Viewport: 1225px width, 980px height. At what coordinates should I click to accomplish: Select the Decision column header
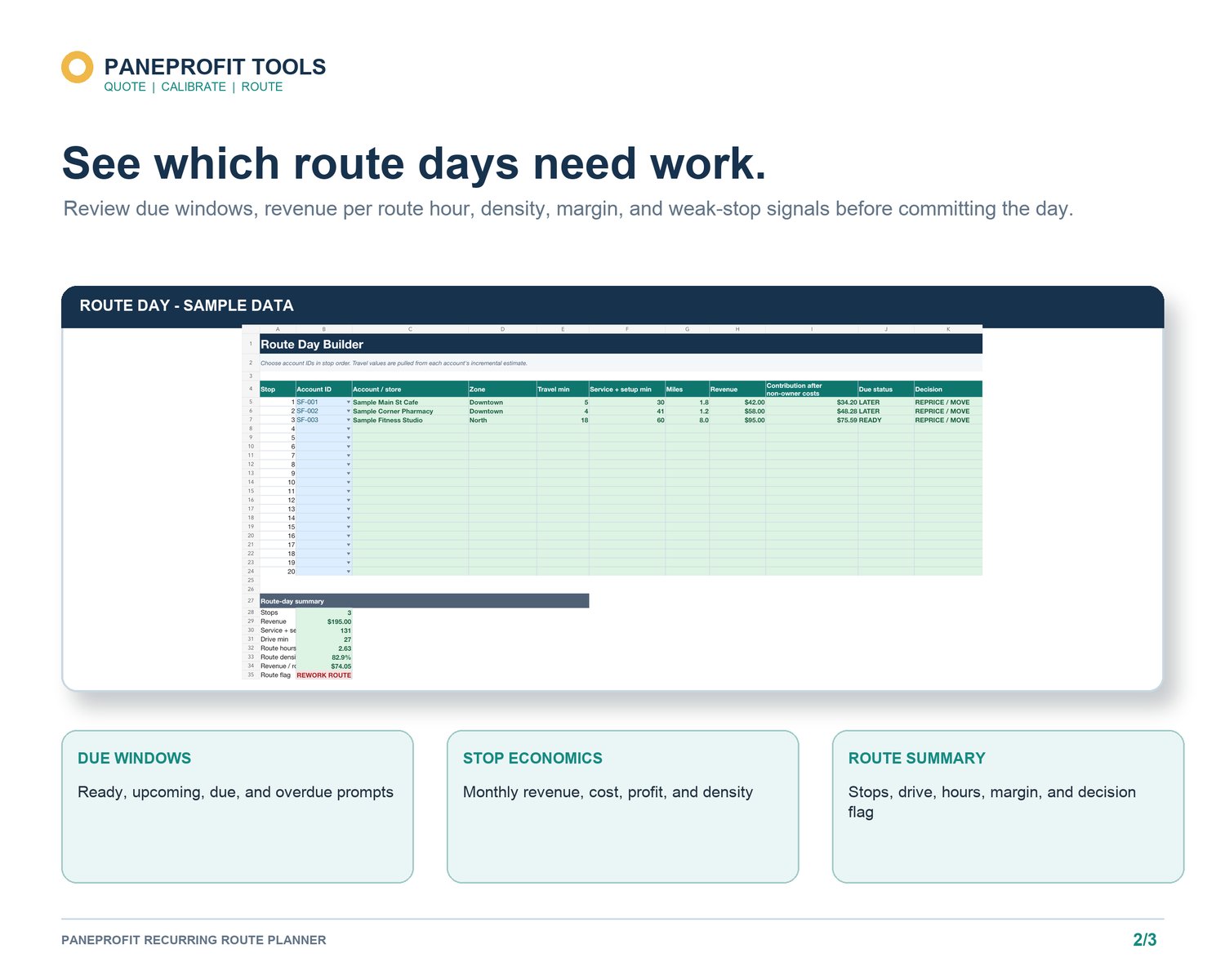point(948,389)
